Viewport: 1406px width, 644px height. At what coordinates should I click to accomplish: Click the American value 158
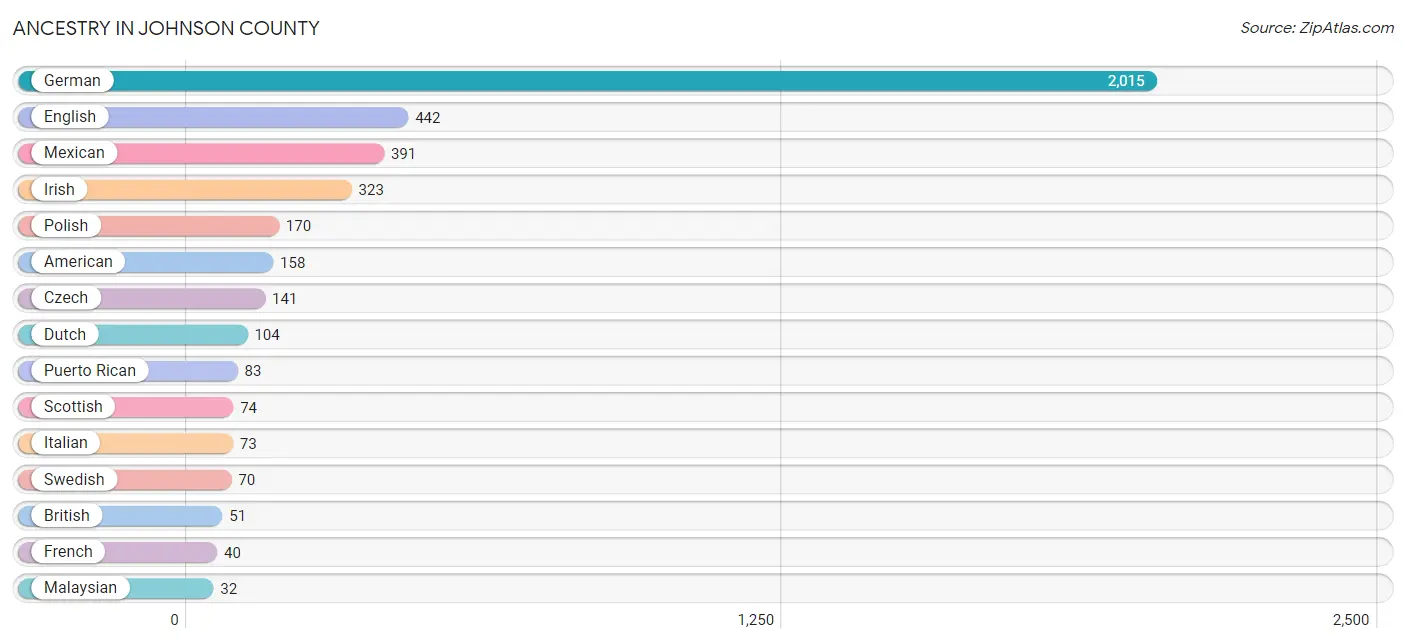point(293,263)
